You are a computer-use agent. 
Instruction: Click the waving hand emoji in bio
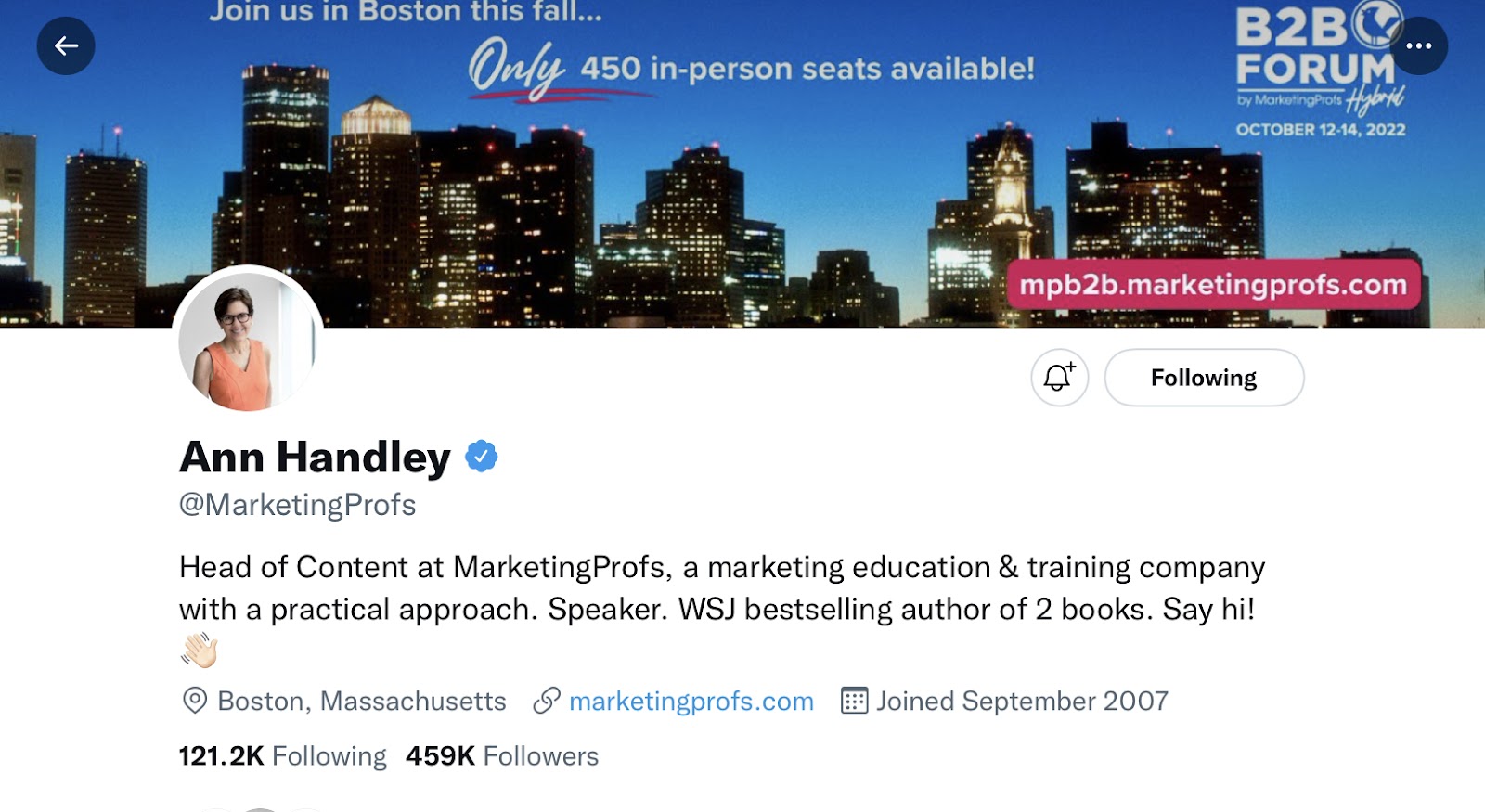point(199,651)
